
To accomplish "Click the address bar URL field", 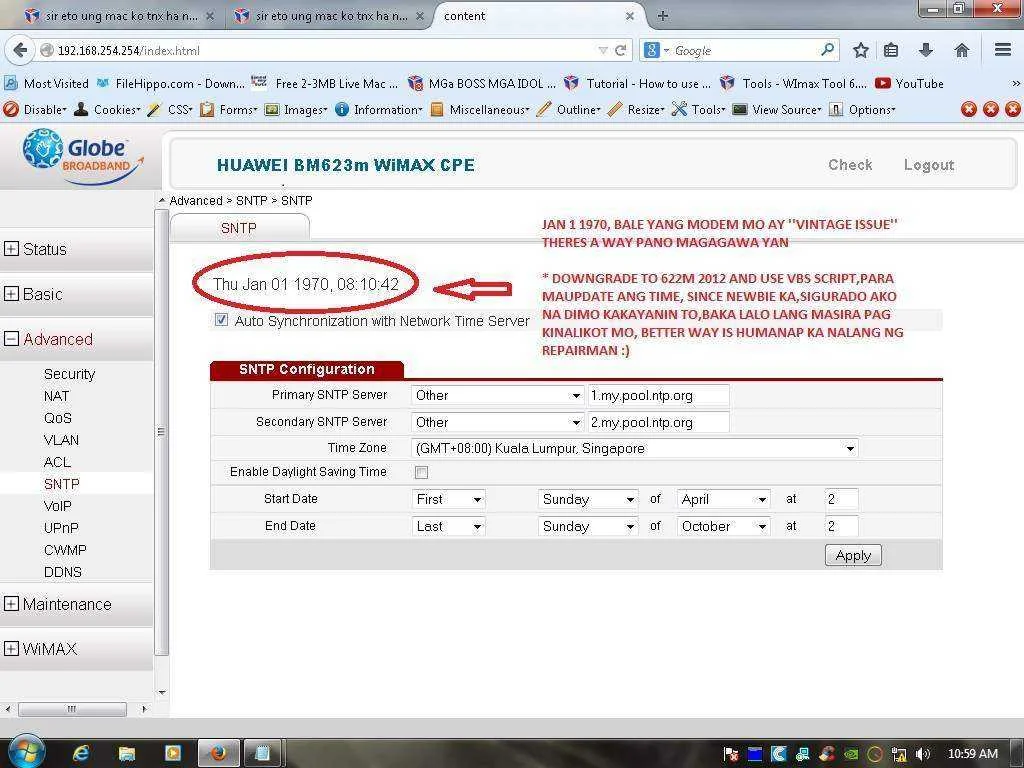I will [x=320, y=50].
